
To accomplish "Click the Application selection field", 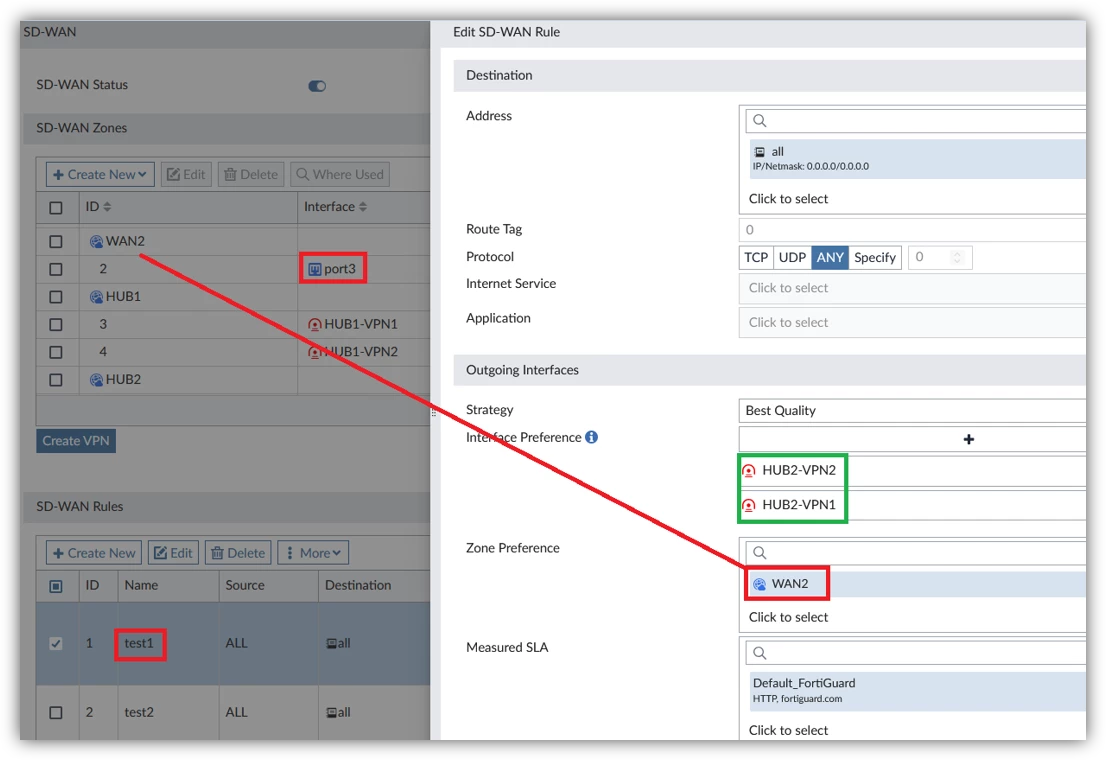I will click(913, 322).
